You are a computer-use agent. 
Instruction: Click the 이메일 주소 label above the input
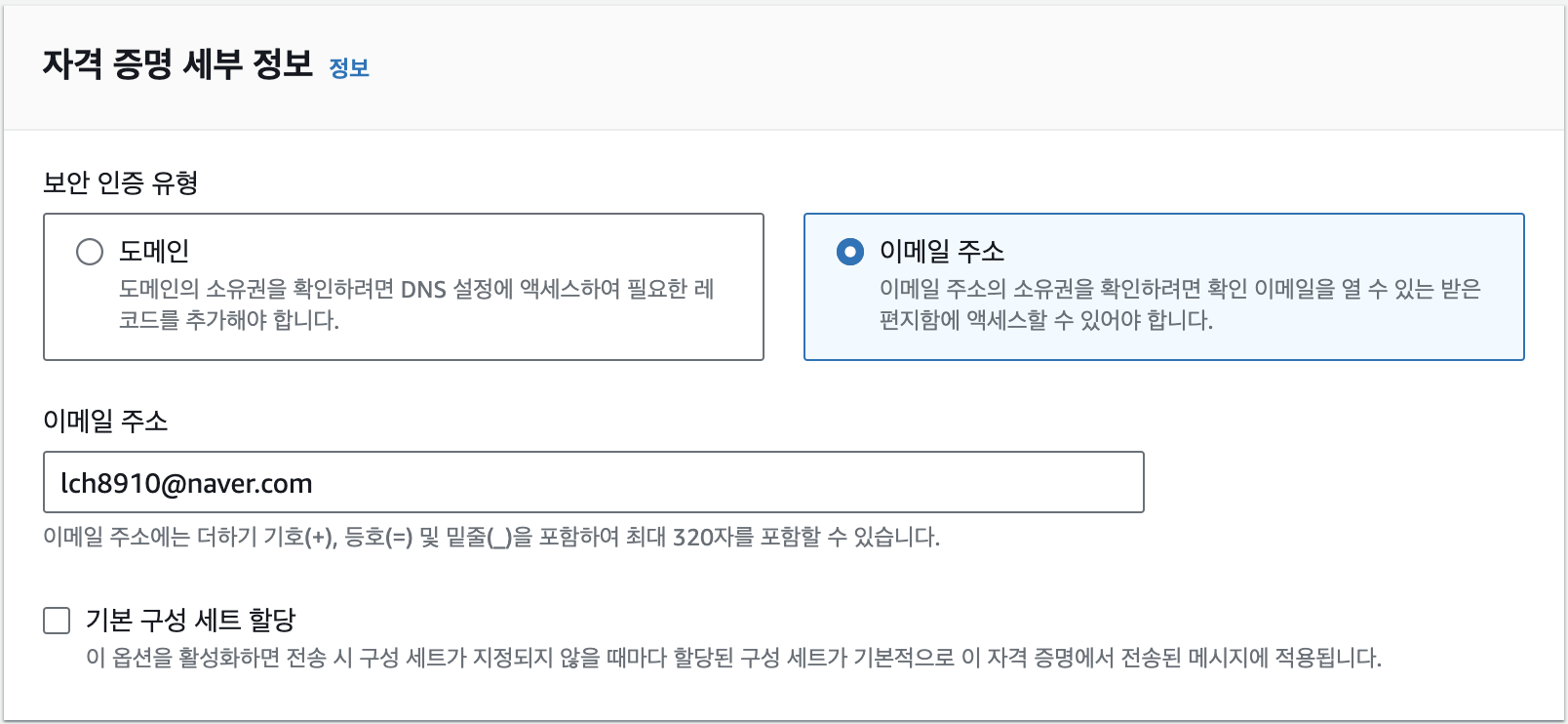[x=105, y=421]
